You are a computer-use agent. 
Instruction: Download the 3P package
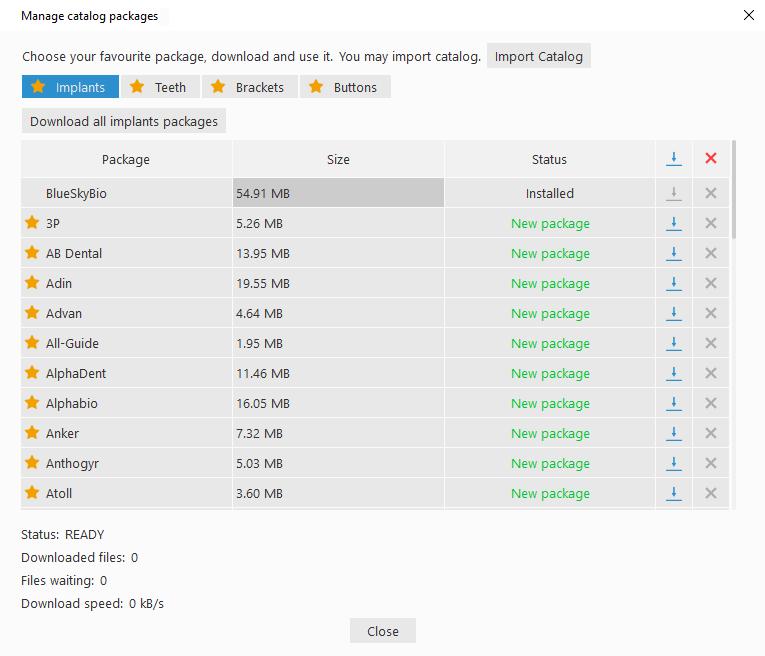pos(674,223)
